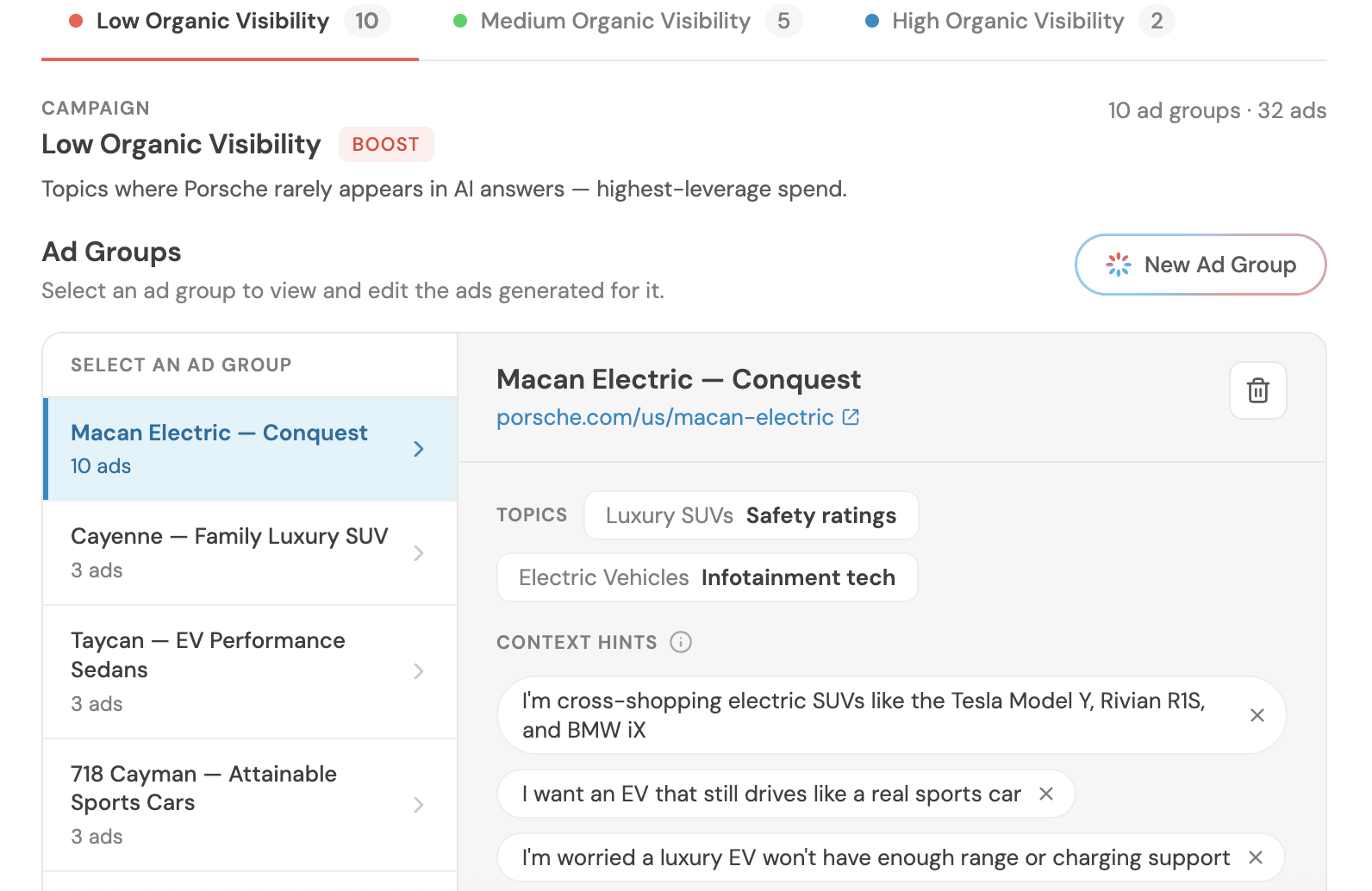This screenshot has width=1372, height=891.
Task: Click the Luxury SUVs Safety ratings topic chip
Action: (751, 515)
